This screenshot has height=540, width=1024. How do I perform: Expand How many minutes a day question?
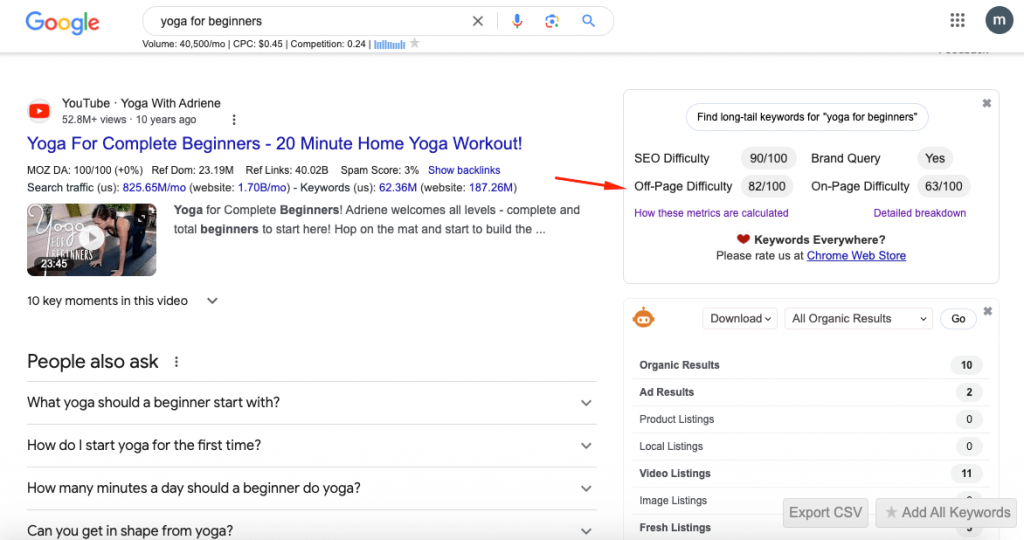tap(312, 488)
